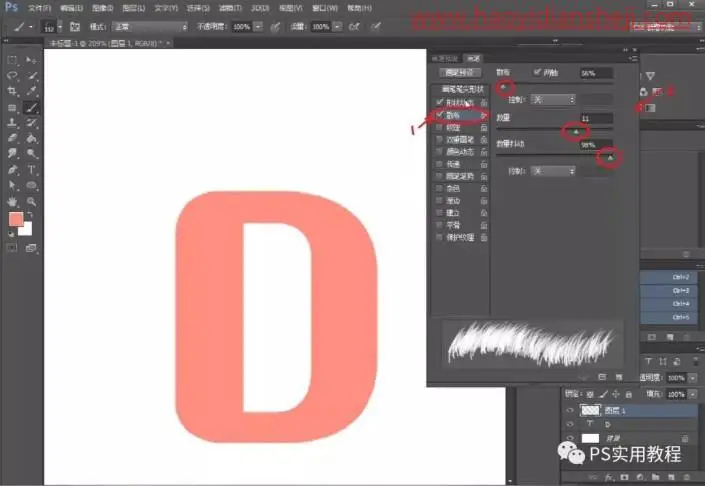
Task: Select the Ellipse shape tool
Action: (31, 185)
